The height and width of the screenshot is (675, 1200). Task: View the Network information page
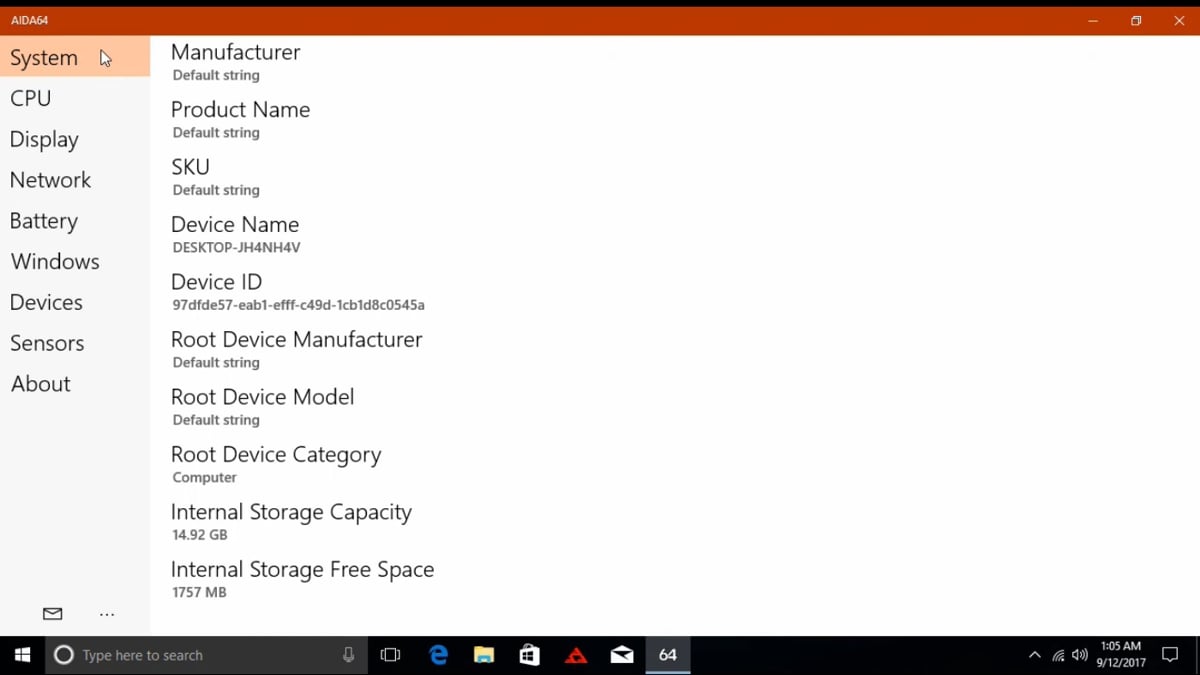(50, 180)
